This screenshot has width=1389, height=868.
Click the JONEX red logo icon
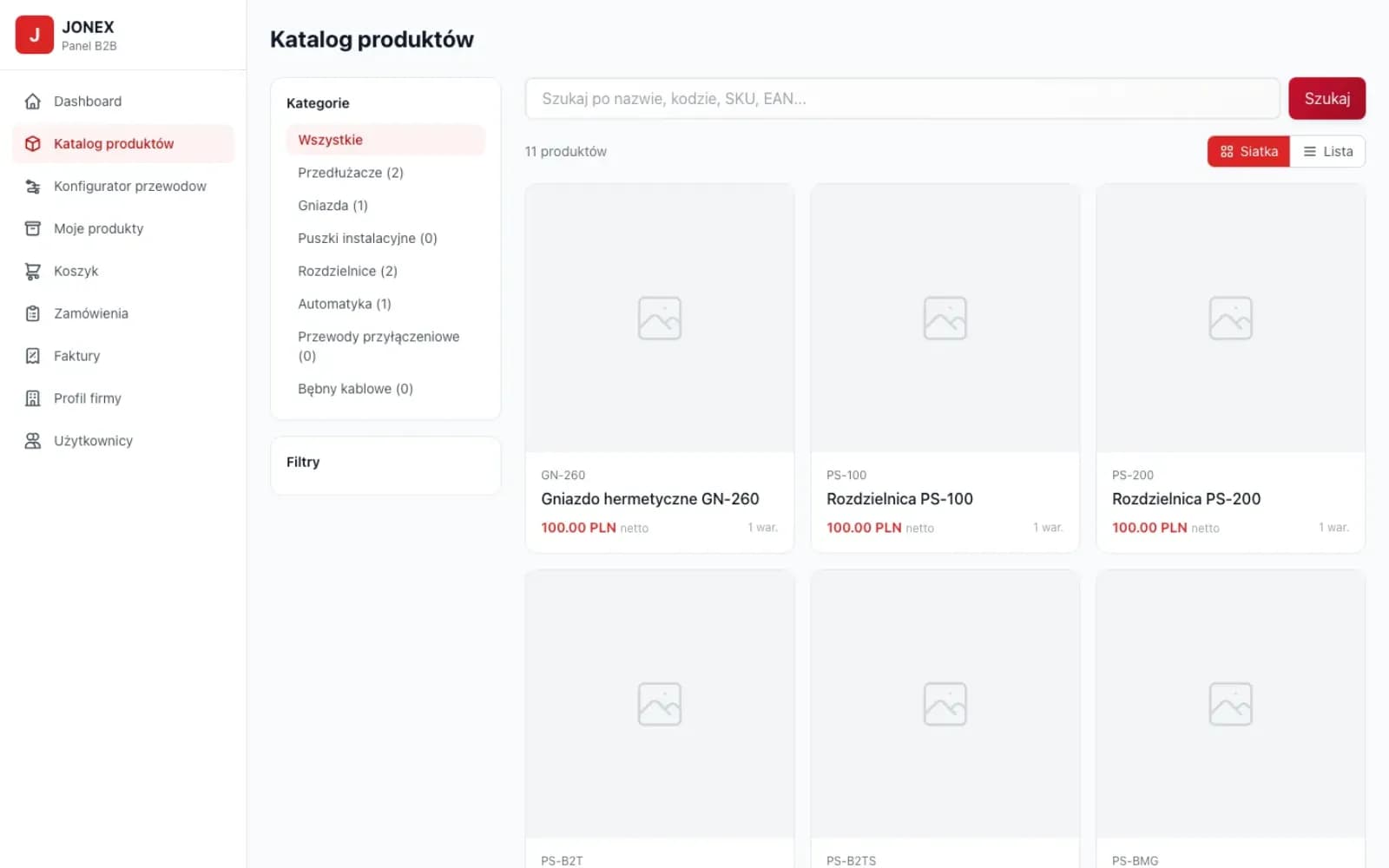coord(34,35)
